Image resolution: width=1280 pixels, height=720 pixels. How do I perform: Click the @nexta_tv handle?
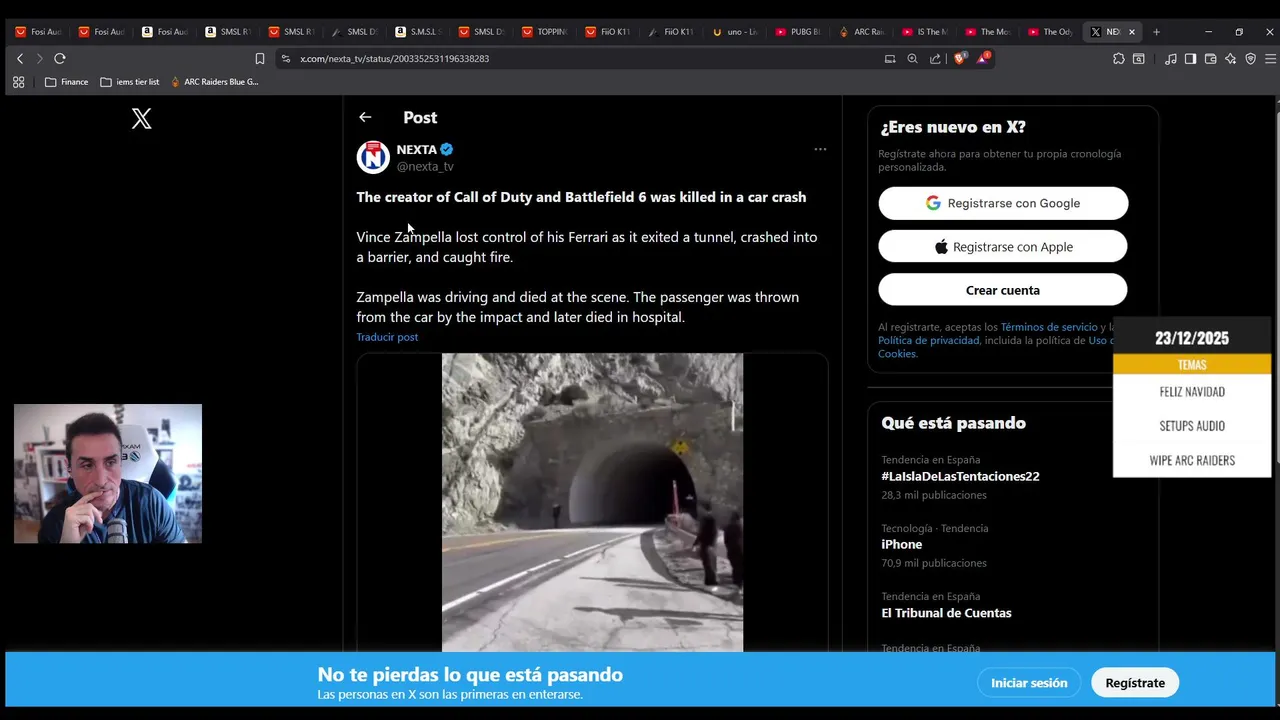pos(425,166)
